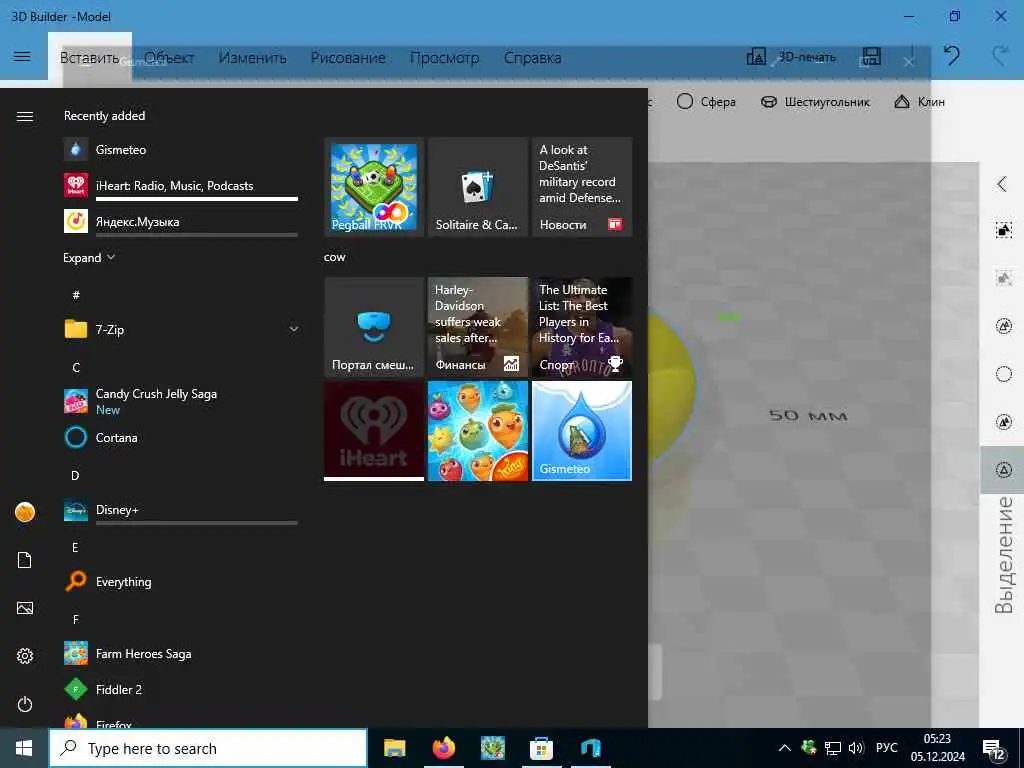Open the Портал смешанной реальности tile

[374, 327]
